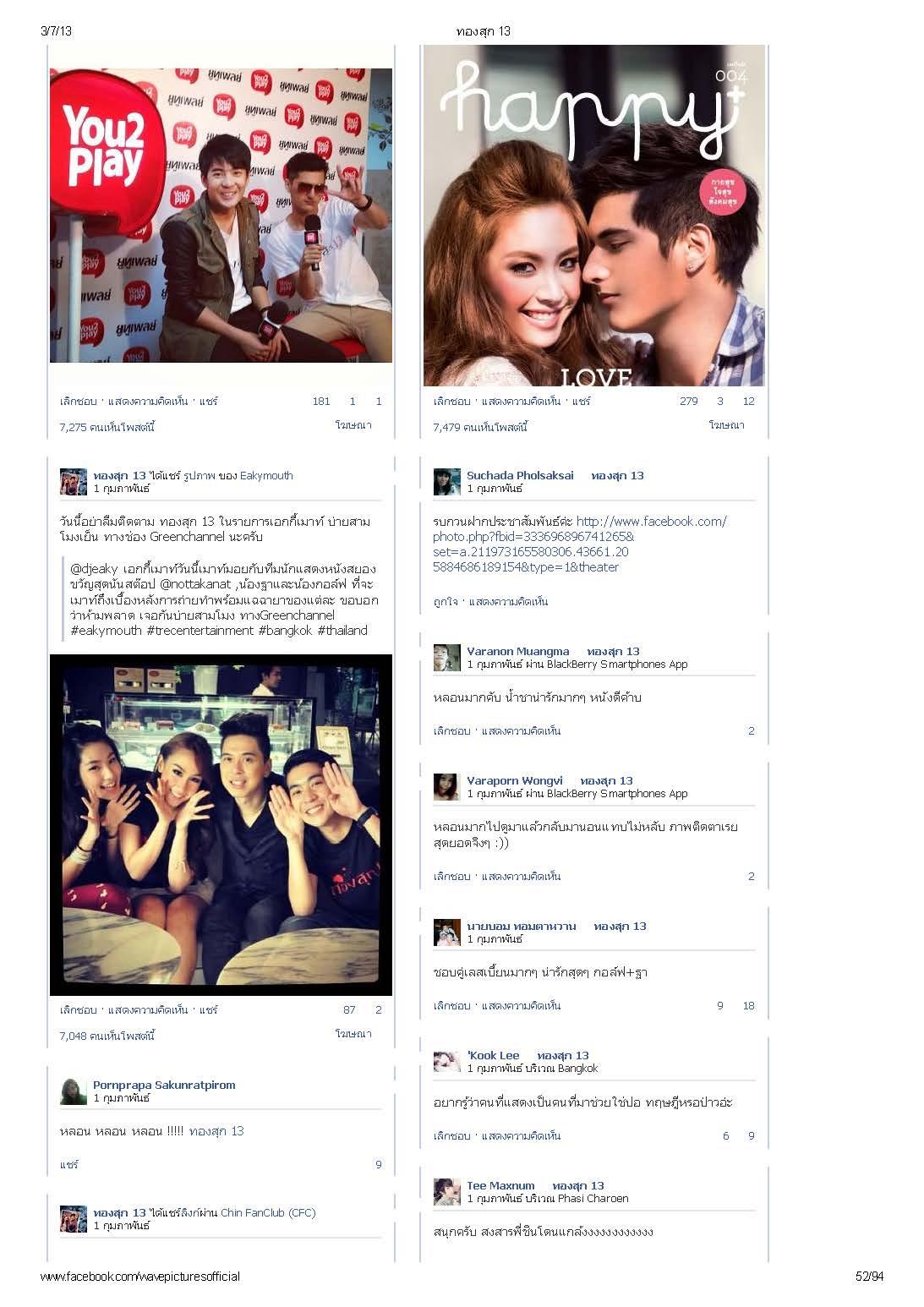The width and height of the screenshot is (924, 1307).
Task: Click แชร์ on Pornprapa Sakunratpirom's post
Action: pyautogui.click(x=68, y=1165)
